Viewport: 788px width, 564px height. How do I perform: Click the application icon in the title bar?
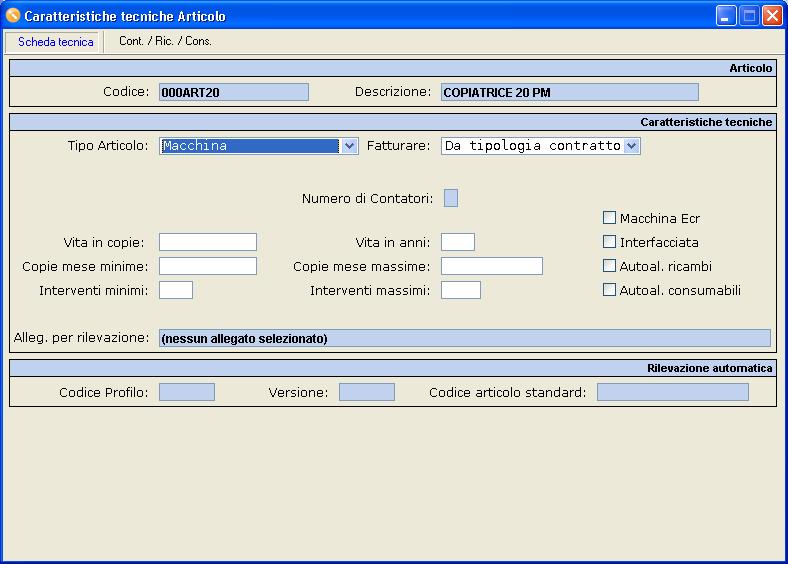13,16
